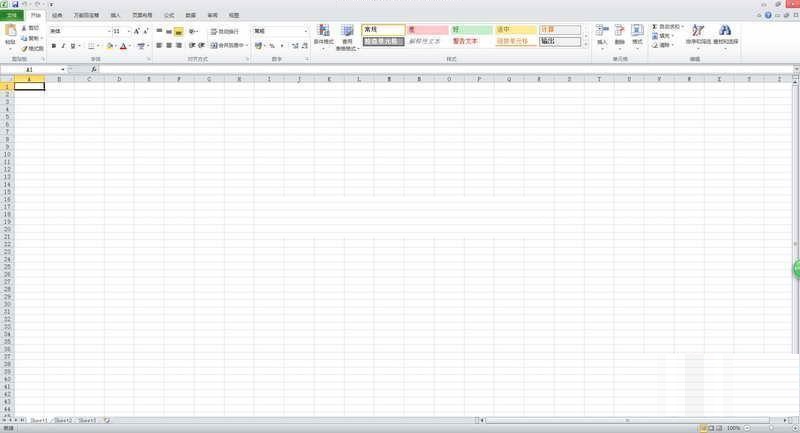
Task: Click the Name Box showing A1
Action: pos(30,69)
